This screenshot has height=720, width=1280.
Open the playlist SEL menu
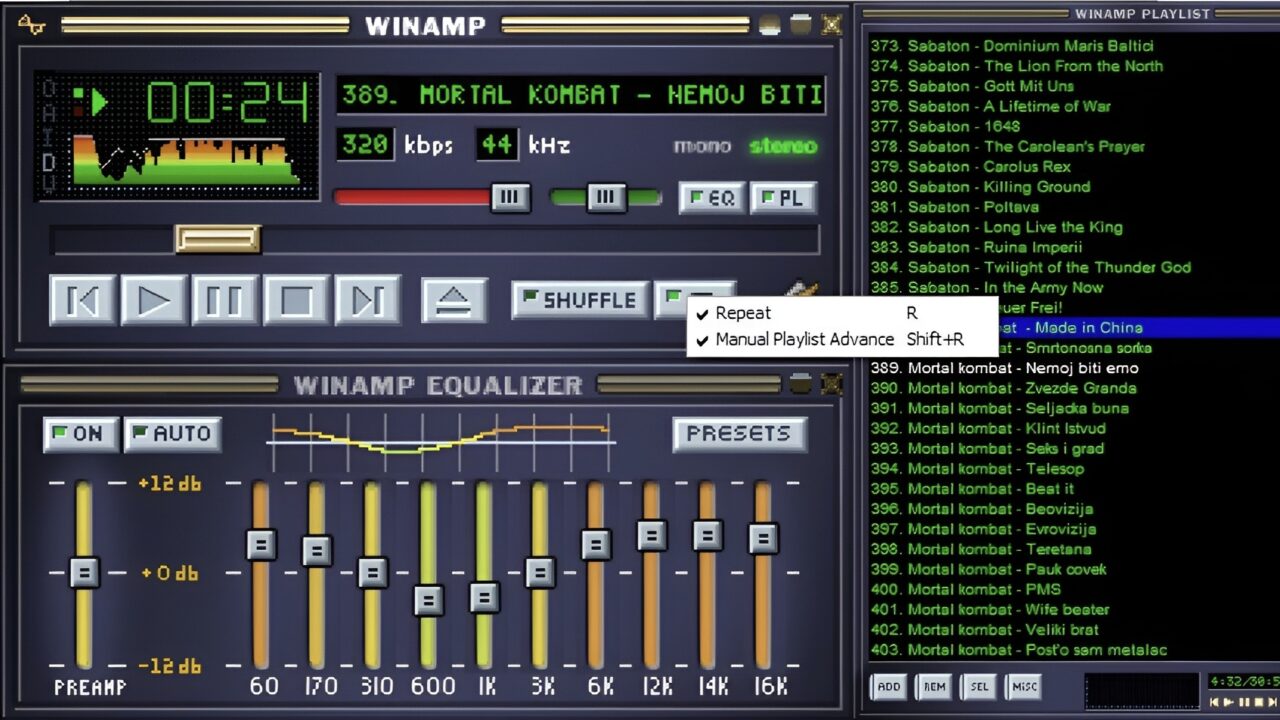pyautogui.click(x=979, y=687)
